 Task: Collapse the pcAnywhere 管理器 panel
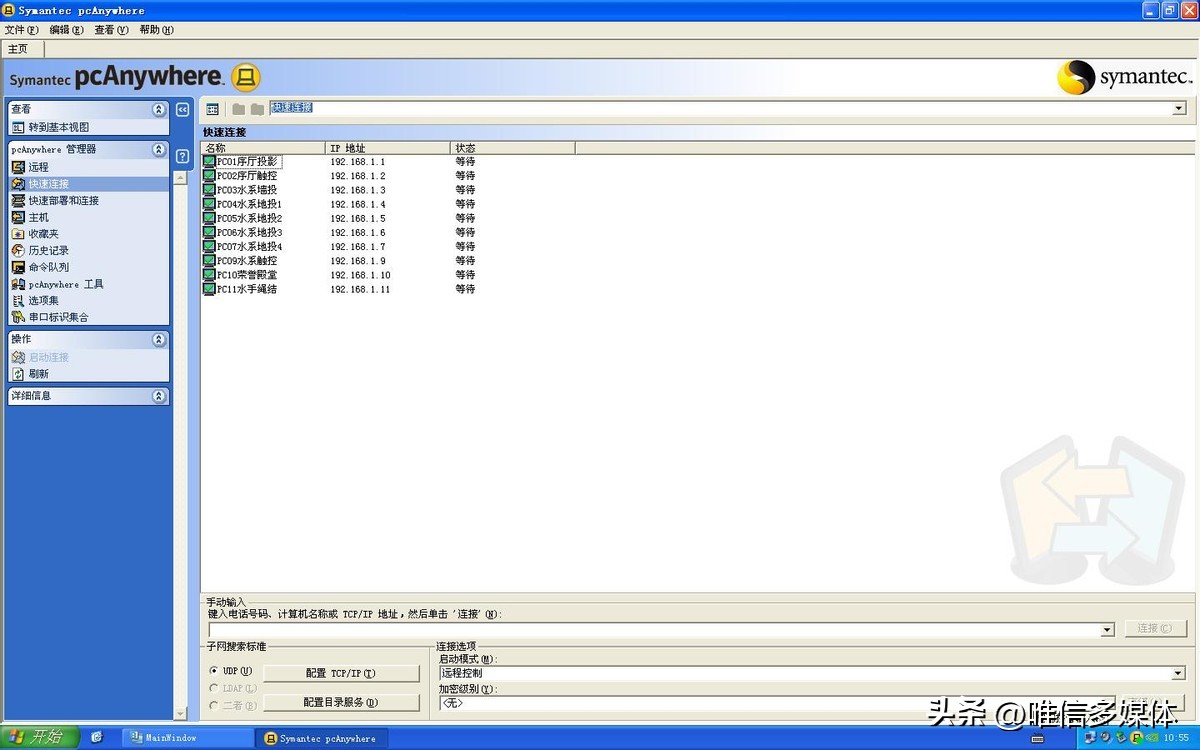point(158,149)
